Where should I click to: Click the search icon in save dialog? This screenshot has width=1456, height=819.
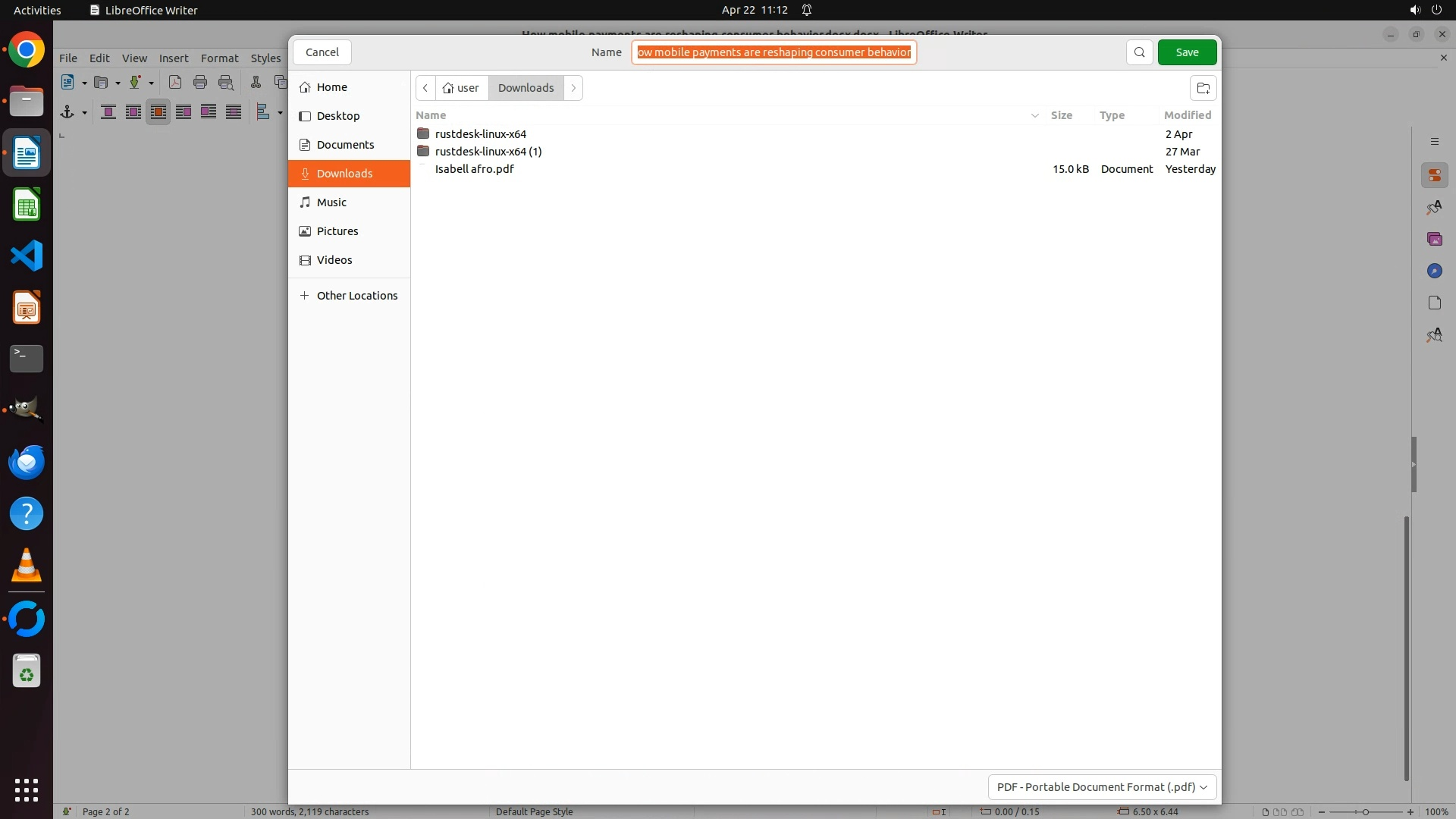point(1139,52)
